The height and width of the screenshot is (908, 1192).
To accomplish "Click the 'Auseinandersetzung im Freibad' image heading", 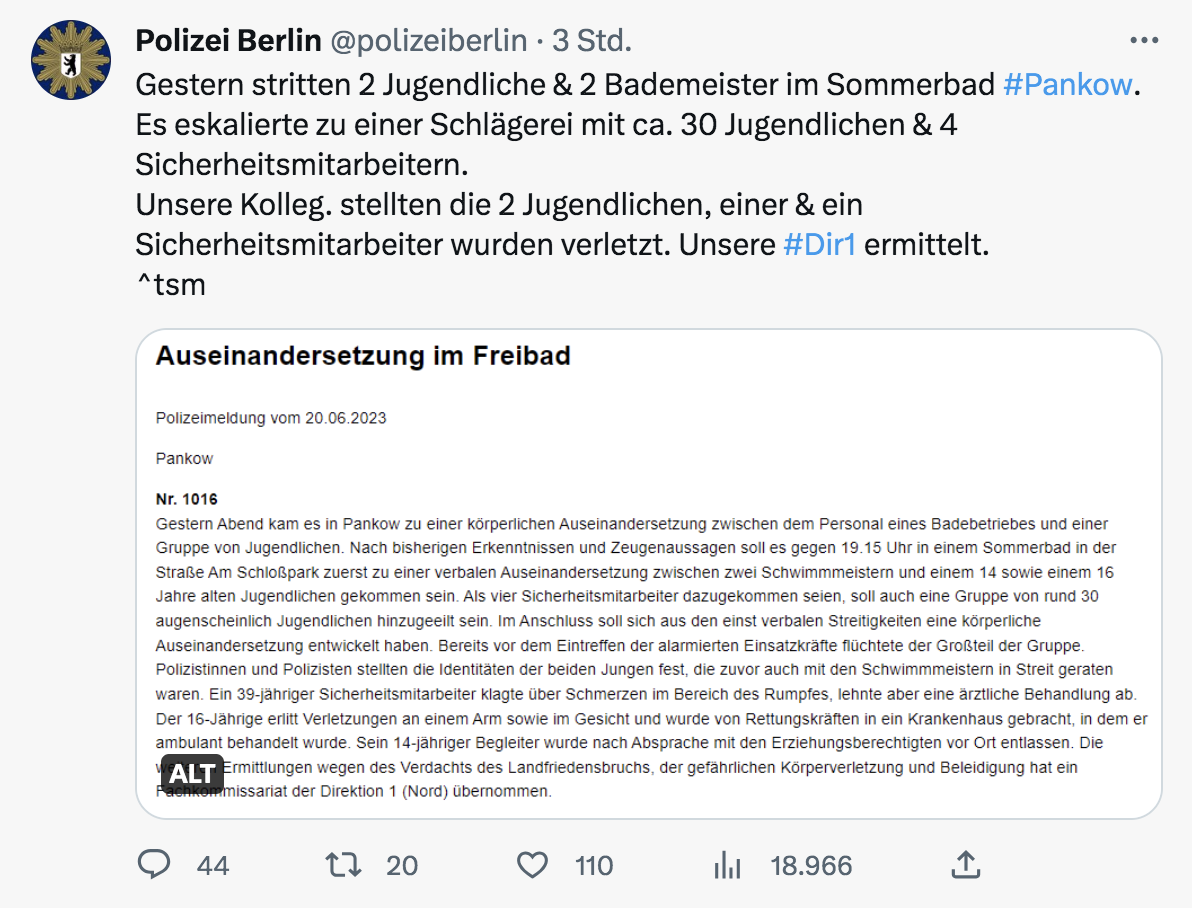I will click(363, 357).
